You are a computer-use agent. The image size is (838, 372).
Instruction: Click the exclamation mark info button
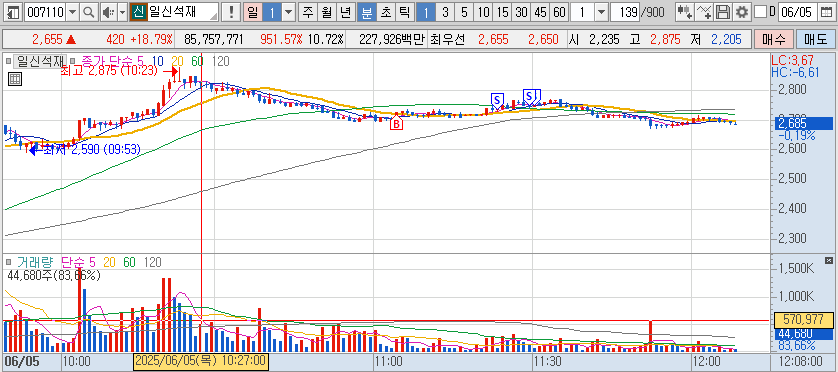click(231, 12)
